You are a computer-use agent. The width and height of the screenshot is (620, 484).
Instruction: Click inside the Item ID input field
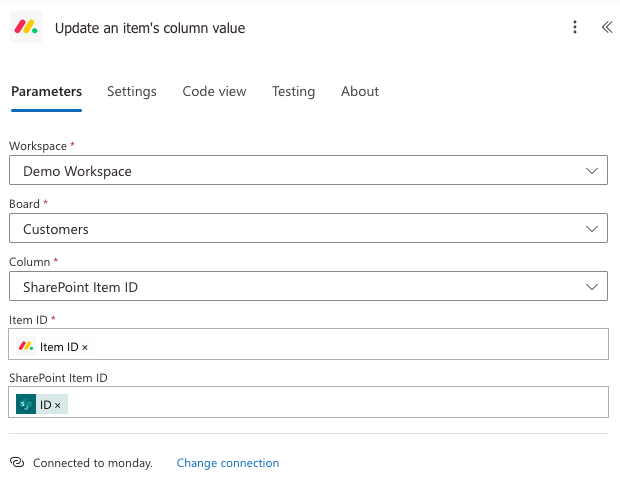(308, 344)
